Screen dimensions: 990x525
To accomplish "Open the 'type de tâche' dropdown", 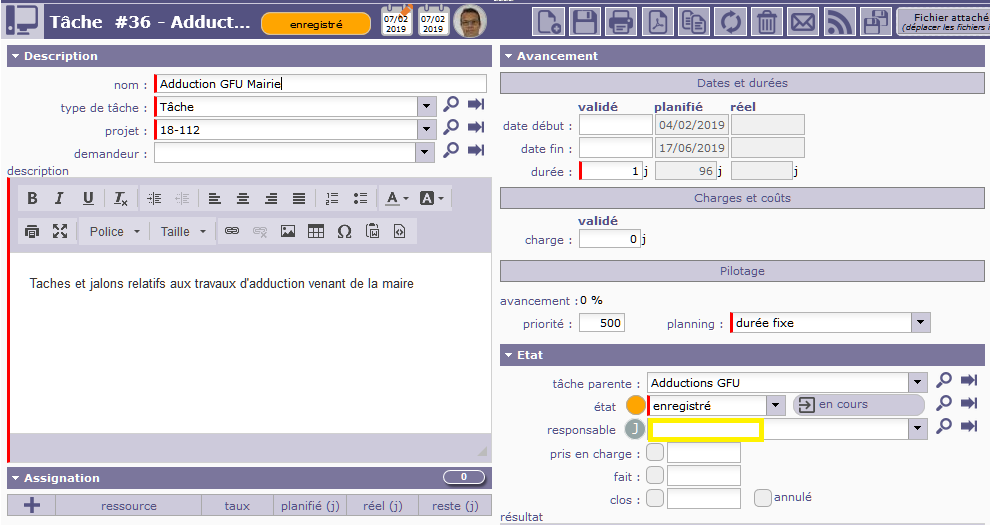I will [x=426, y=106].
